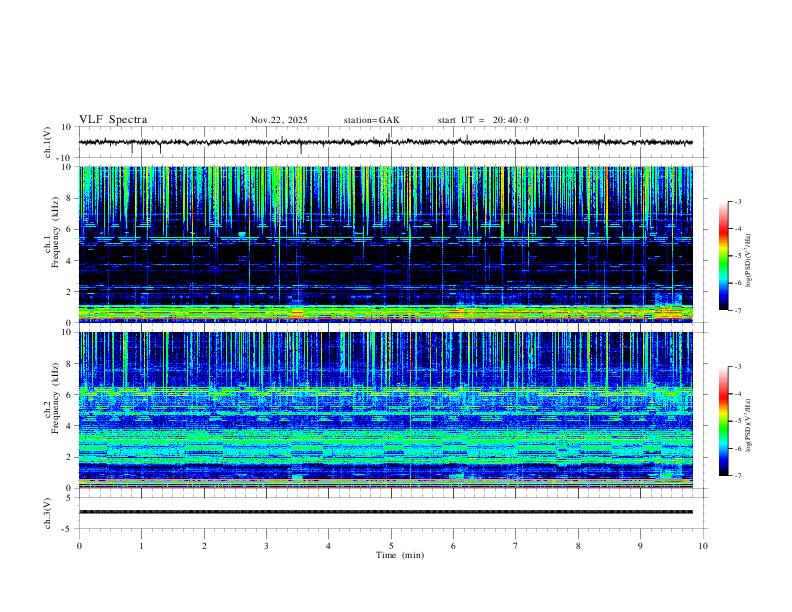Viewport: 792px width, 612px height.
Task: Click the time axis tick label "7"
Action: 516,546
